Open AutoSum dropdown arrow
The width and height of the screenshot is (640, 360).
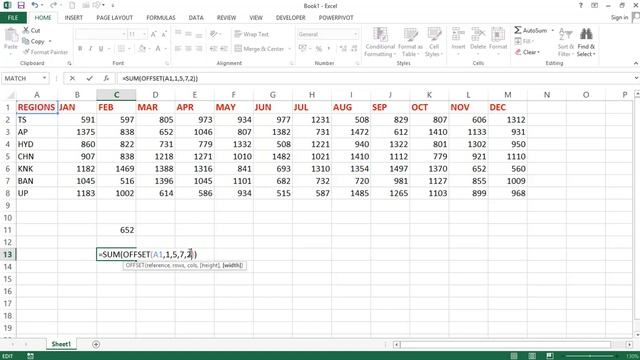553,30
